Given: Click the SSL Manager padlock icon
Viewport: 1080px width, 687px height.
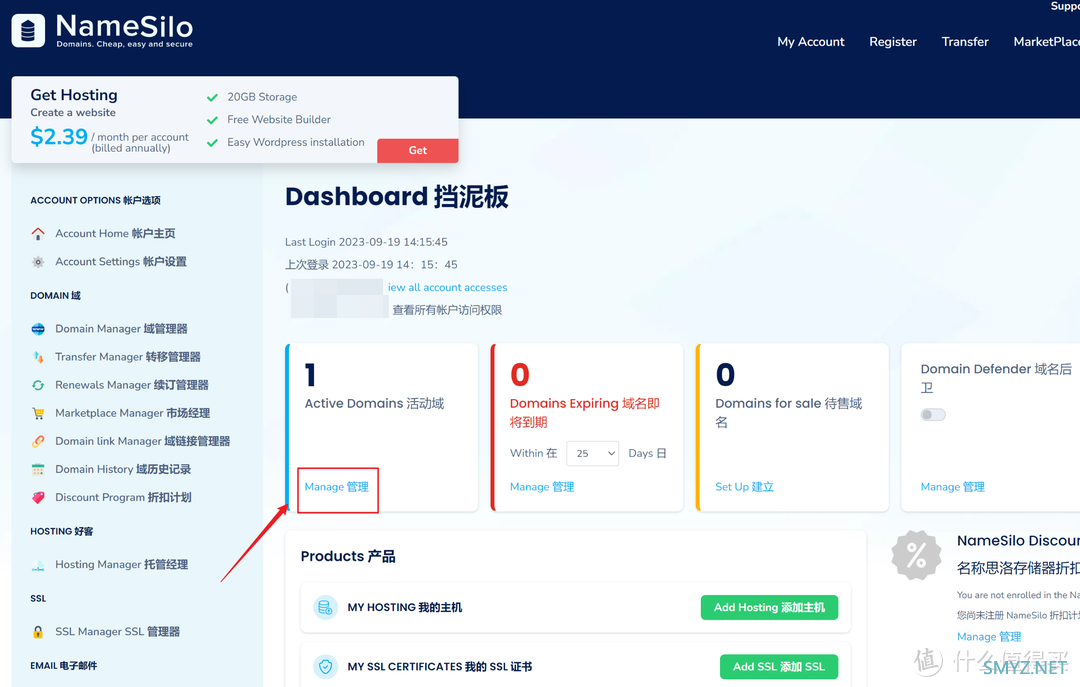Looking at the screenshot, I should 38,632.
